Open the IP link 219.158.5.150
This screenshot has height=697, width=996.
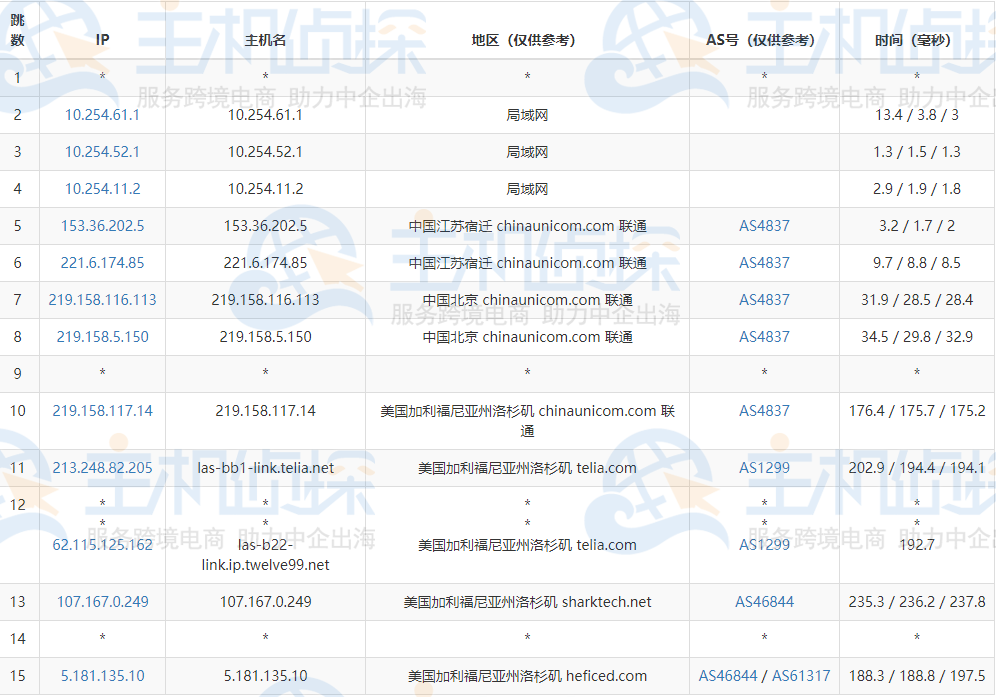pos(100,336)
